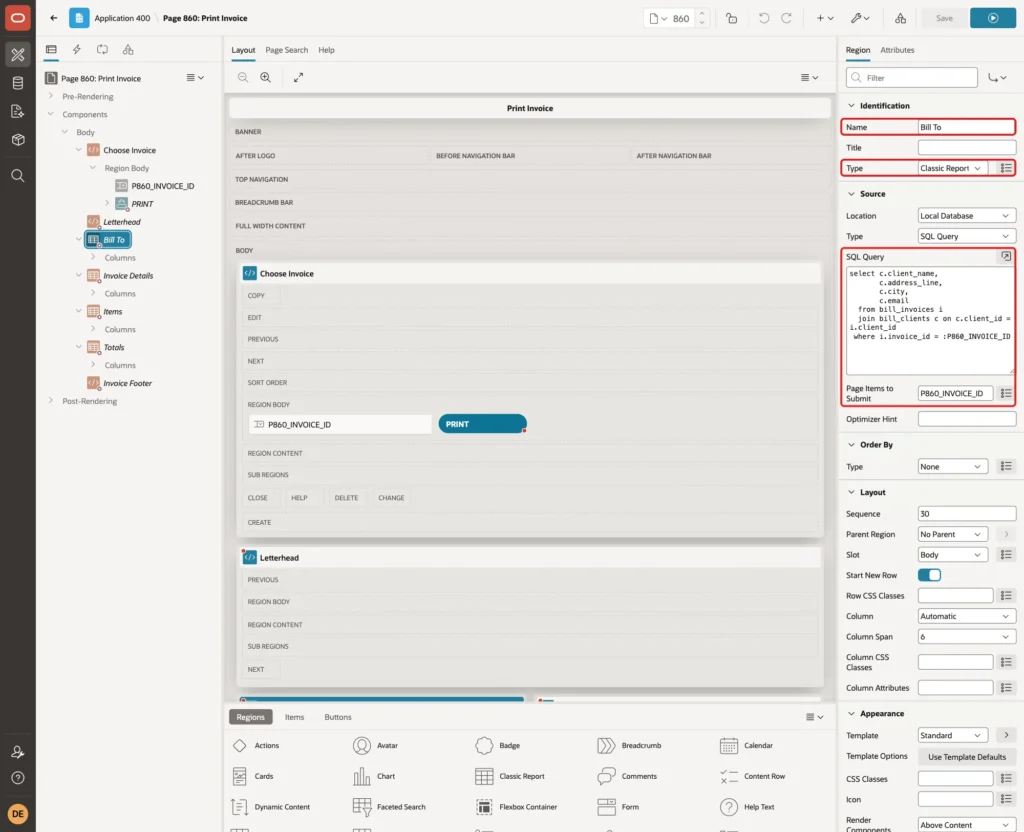Open Page Items to Submit picker
The image size is (1024, 832).
pyautogui.click(x=1006, y=393)
